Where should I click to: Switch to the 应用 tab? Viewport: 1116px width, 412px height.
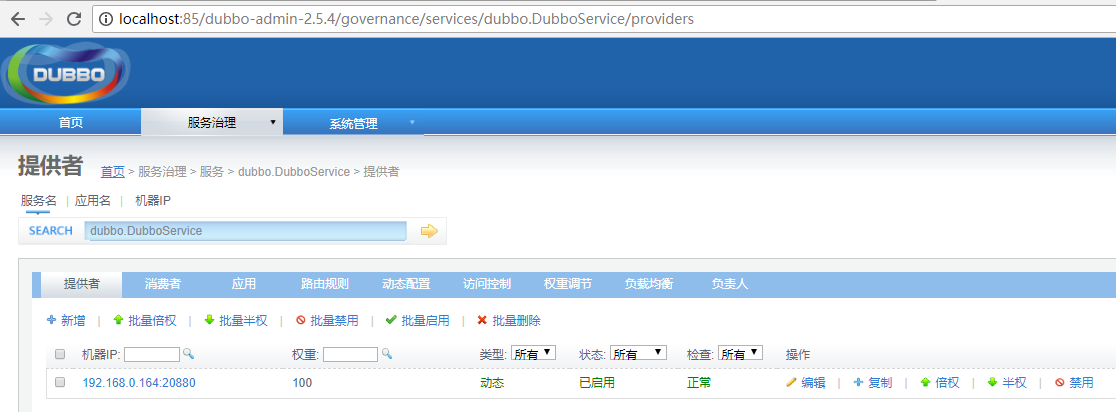tap(243, 284)
